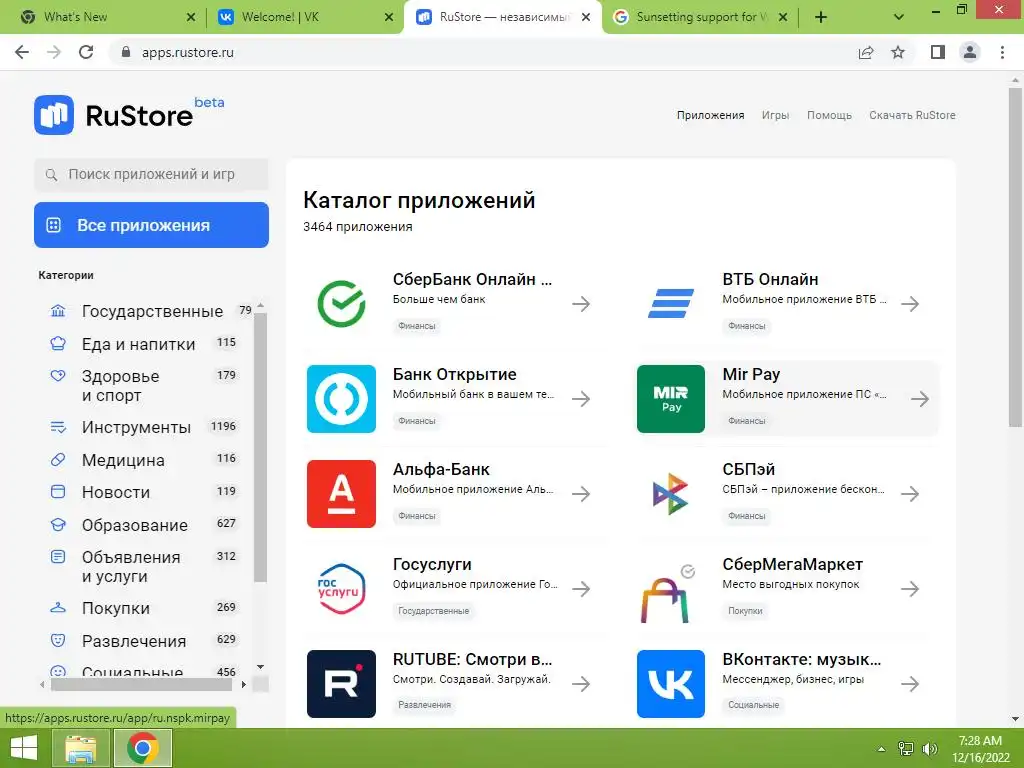The height and width of the screenshot is (768, 1024).
Task: Click the ВКонтакте VK app icon
Action: (671, 684)
